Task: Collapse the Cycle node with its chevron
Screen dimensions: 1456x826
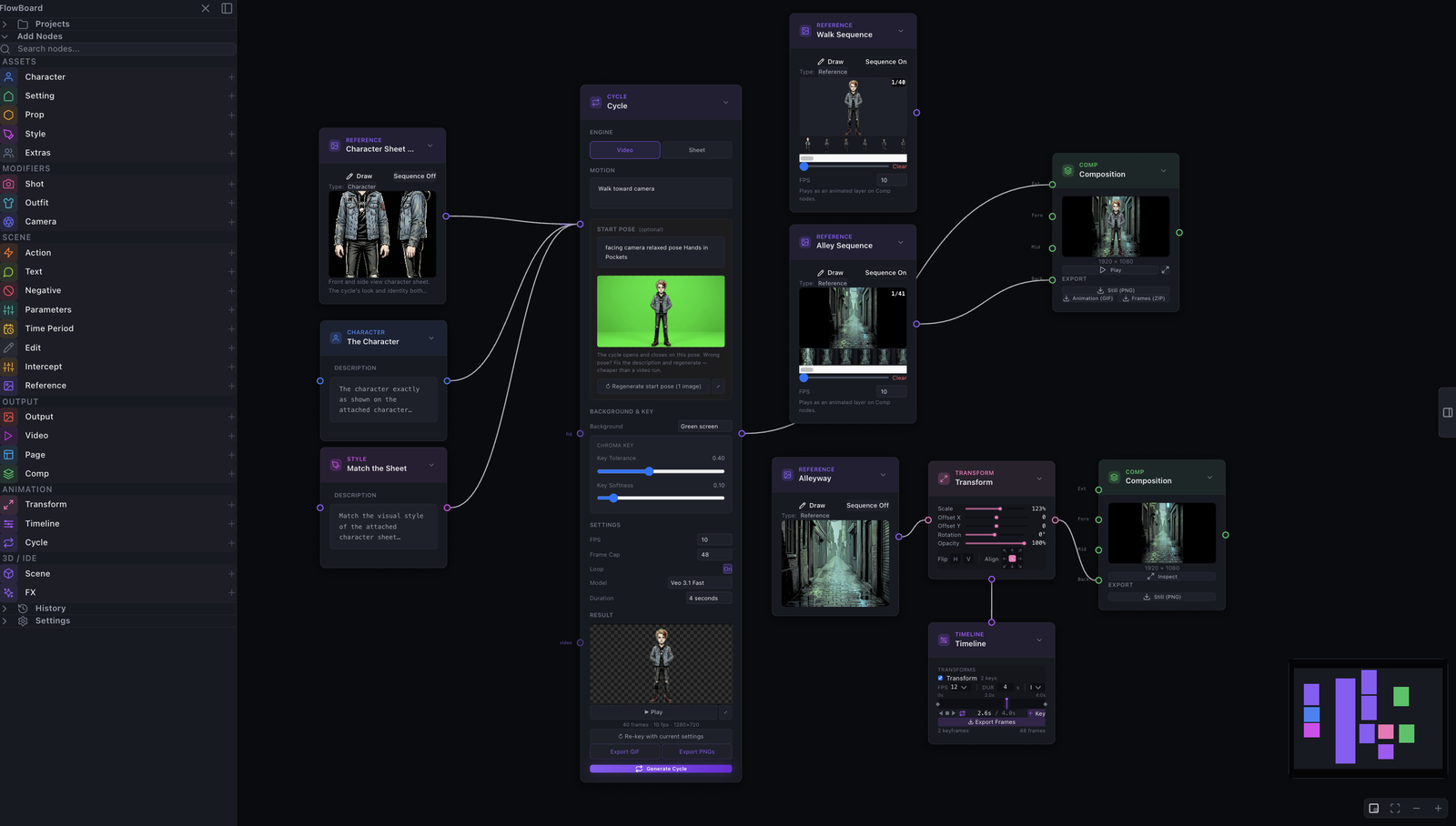Action: pos(725,103)
